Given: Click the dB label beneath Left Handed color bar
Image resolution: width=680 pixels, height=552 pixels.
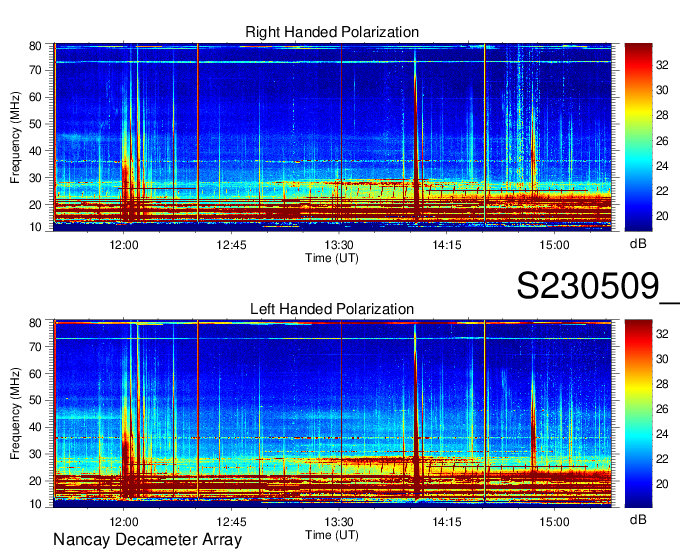Looking at the screenshot, I should (x=638, y=519).
